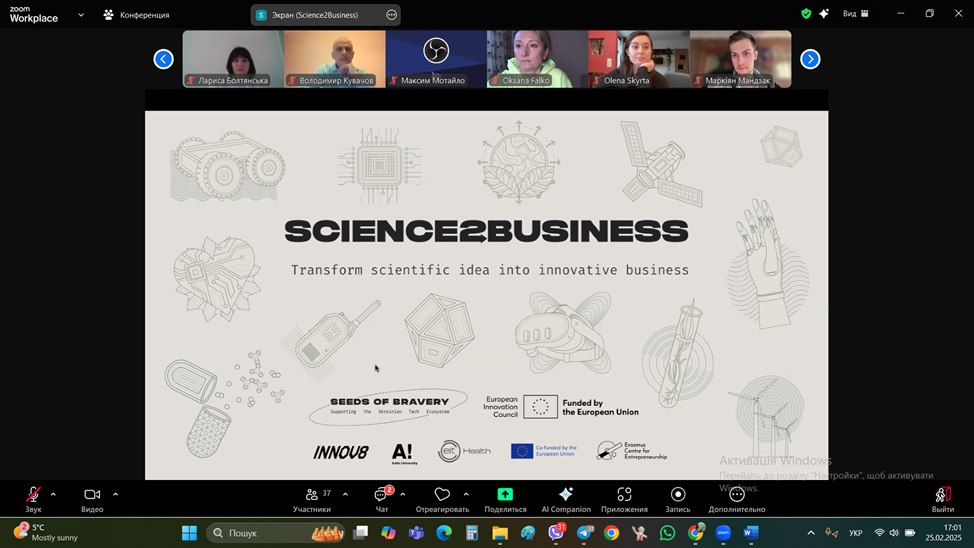
Task: Open Microsoft Word from the taskbar
Action: pyautogui.click(x=751, y=533)
